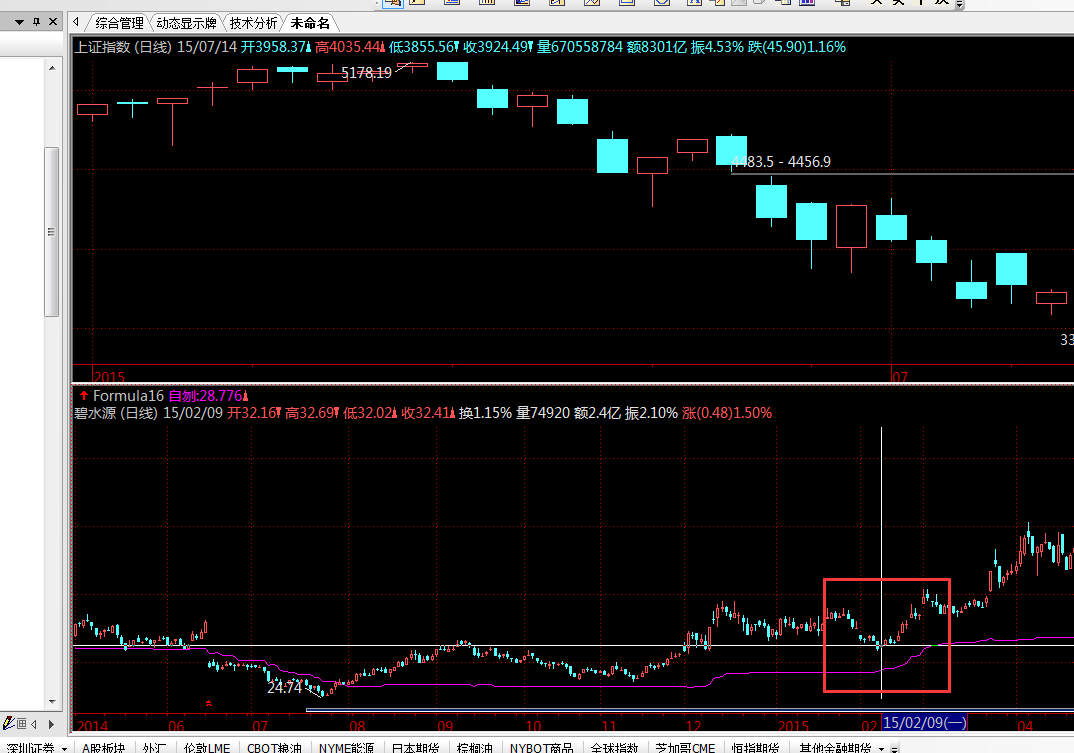Expand the 其他金融期货 dropdown arrow
Screen dimensions: 1074x753
(x=881, y=748)
